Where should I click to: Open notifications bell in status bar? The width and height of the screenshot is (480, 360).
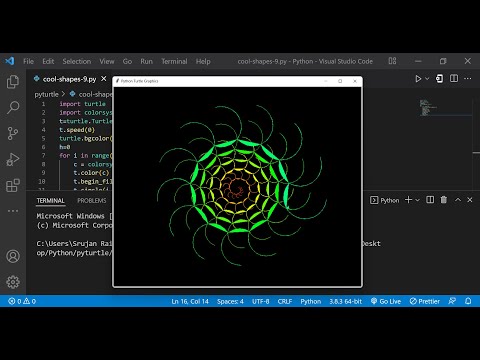(x=468, y=301)
